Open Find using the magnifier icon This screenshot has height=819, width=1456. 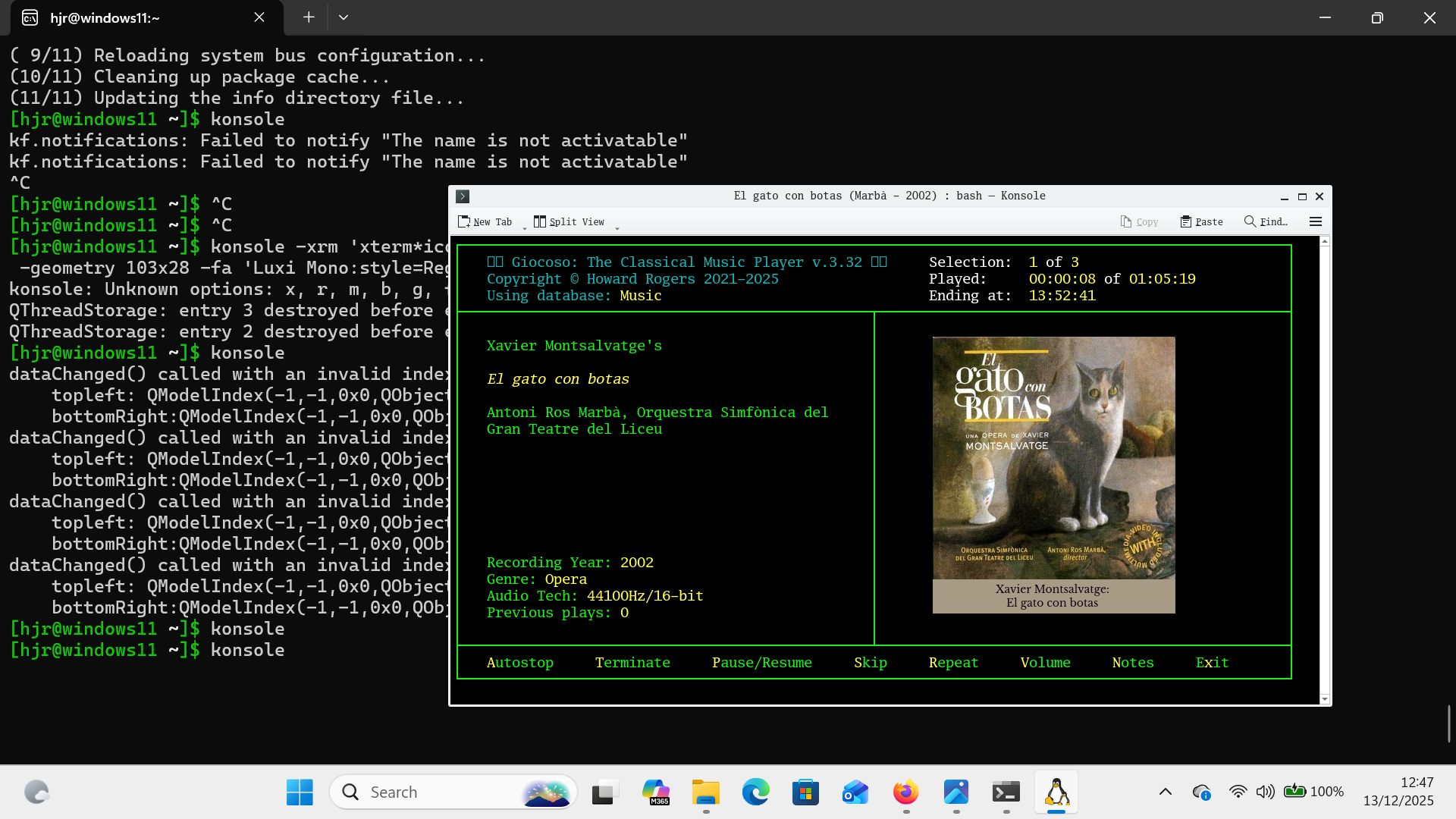point(1250,221)
